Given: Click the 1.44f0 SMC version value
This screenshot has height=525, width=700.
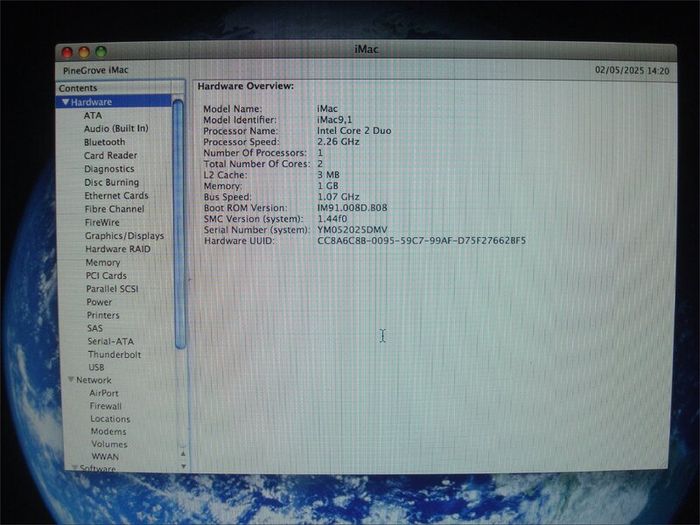Looking at the screenshot, I should [332, 219].
